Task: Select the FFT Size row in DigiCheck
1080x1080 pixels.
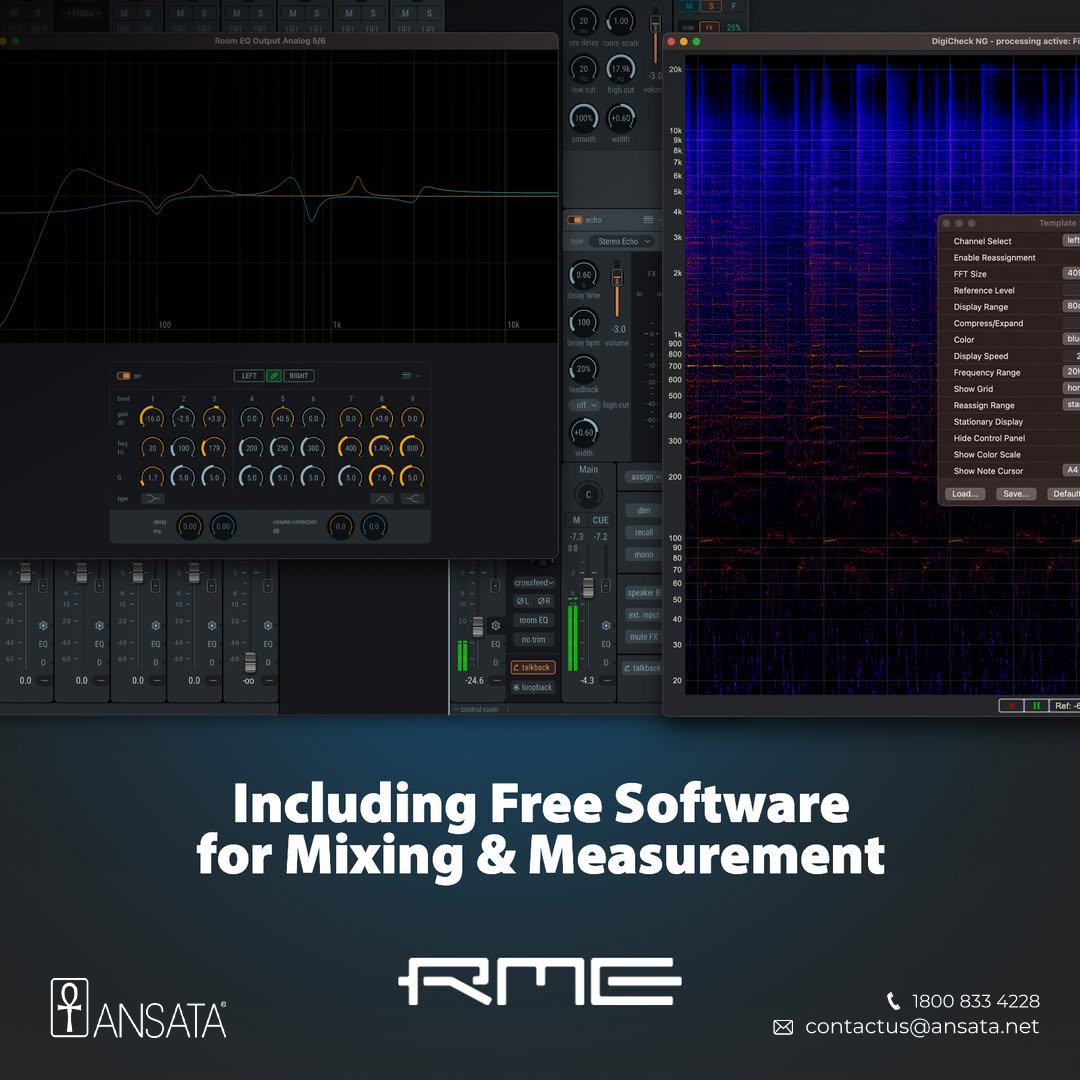Action: point(1009,274)
